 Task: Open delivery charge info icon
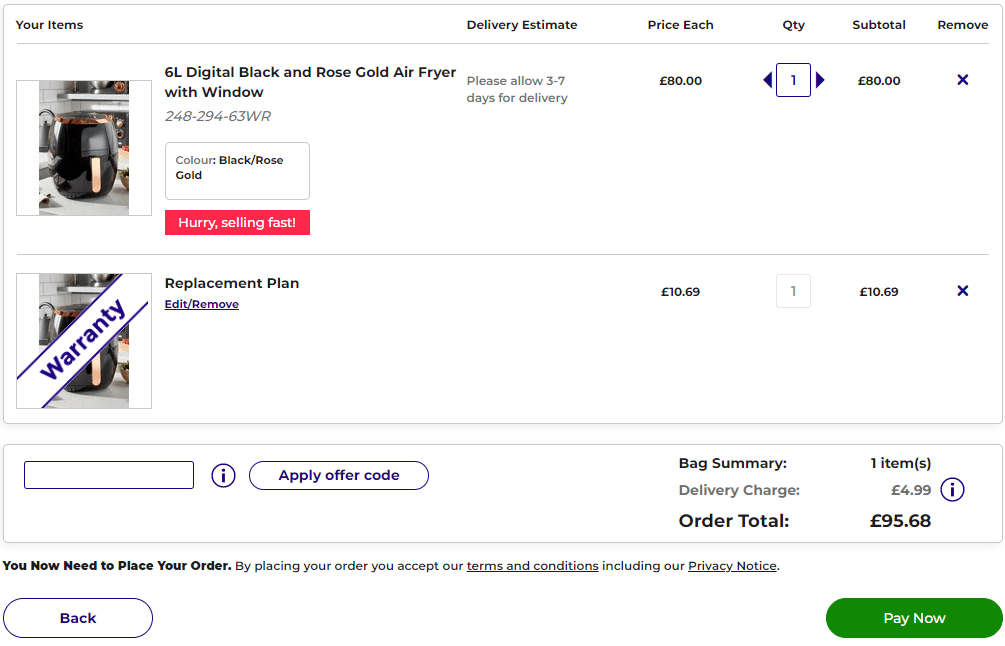pyautogui.click(x=952, y=490)
